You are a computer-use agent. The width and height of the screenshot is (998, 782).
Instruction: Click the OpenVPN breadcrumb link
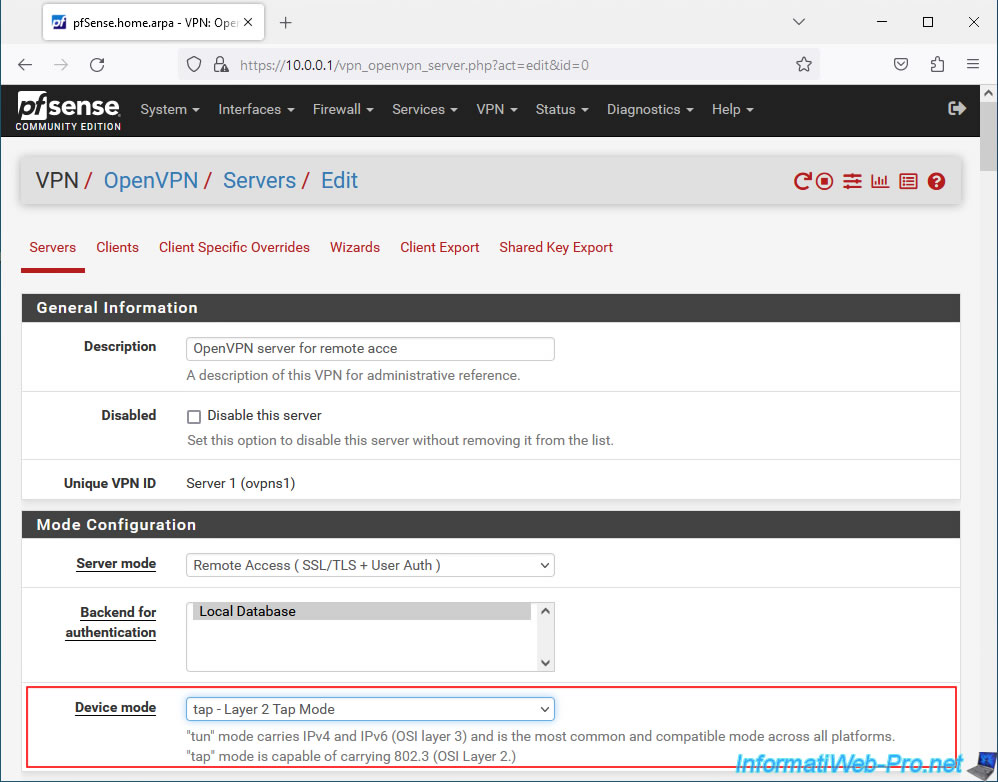151,181
